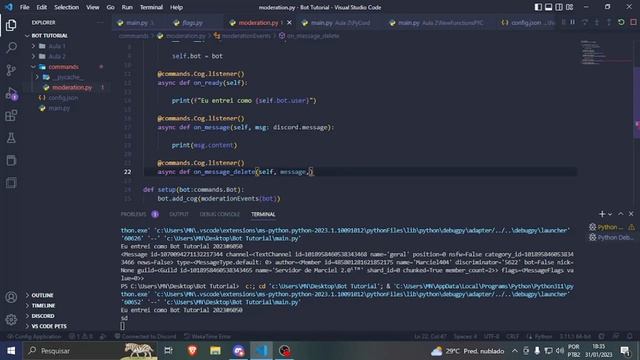Toggle the secondary side bar layout icon
640x360 pixels.
(x=559, y=7)
